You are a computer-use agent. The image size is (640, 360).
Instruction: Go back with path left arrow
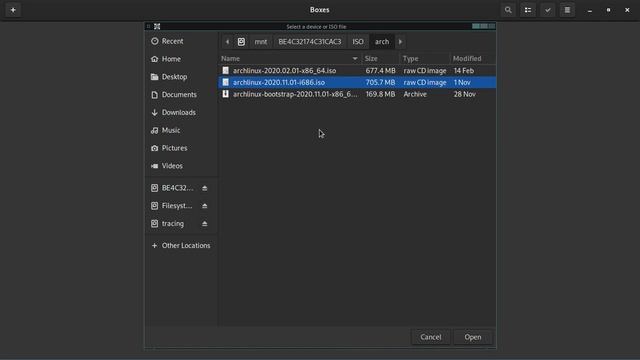coord(227,42)
